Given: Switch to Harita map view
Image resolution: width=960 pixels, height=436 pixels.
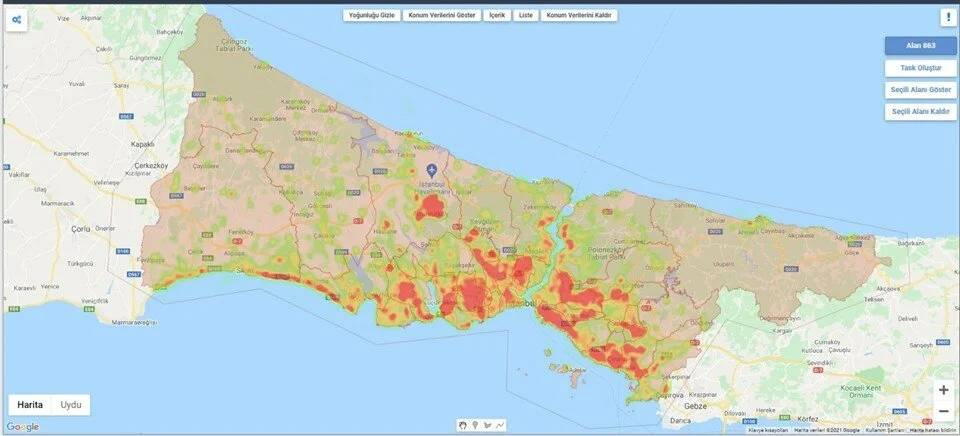Looking at the screenshot, I should (30, 404).
